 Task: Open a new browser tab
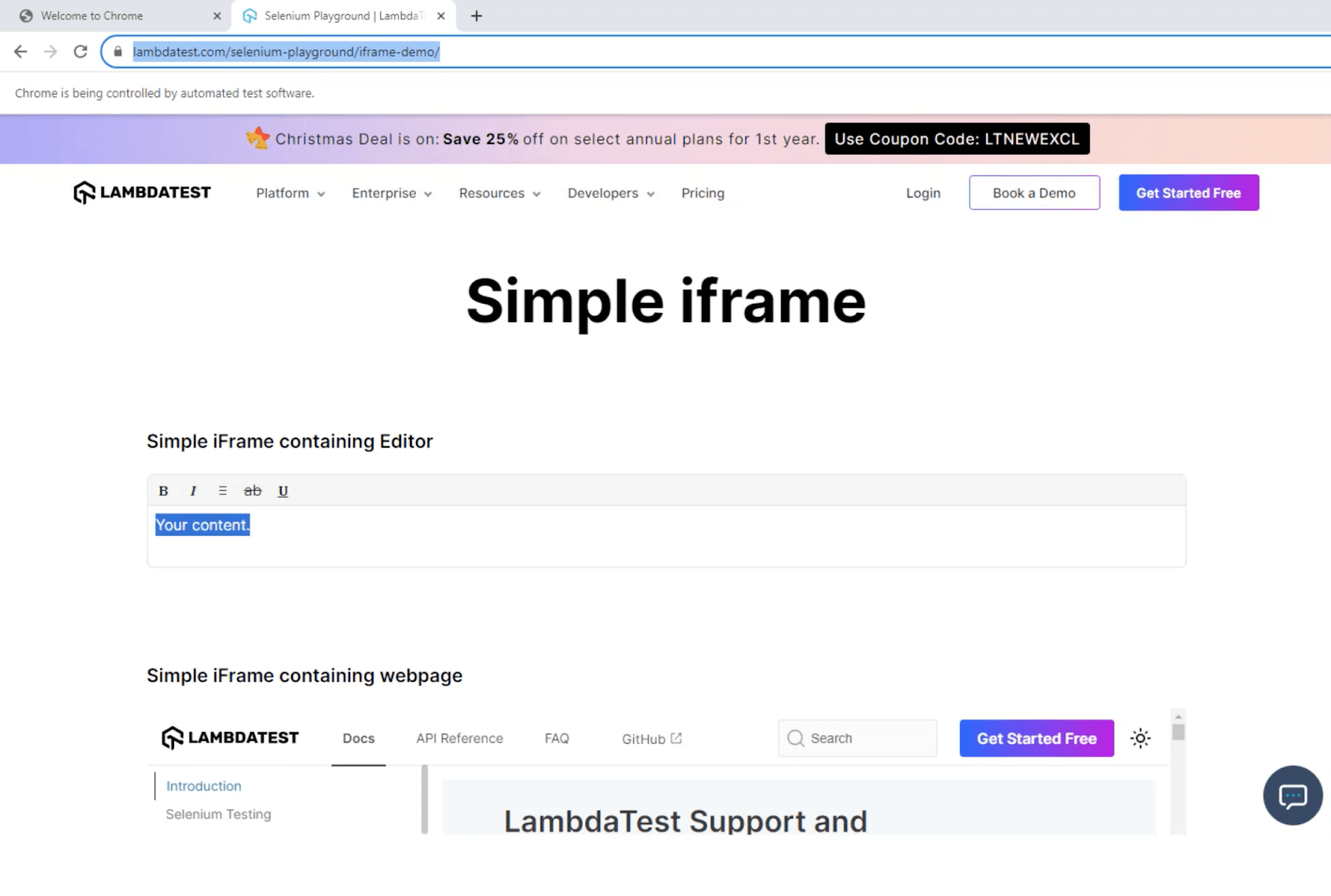coord(477,16)
